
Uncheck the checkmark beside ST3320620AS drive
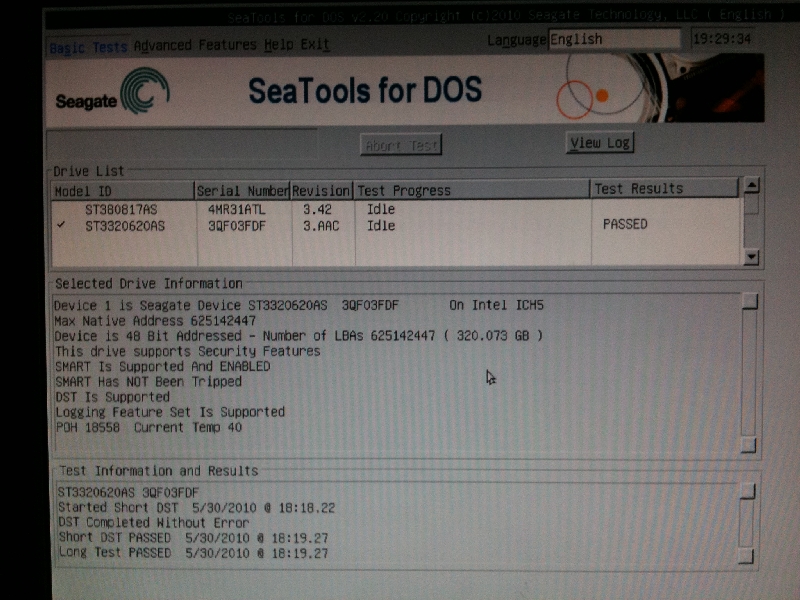click(62, 225)
